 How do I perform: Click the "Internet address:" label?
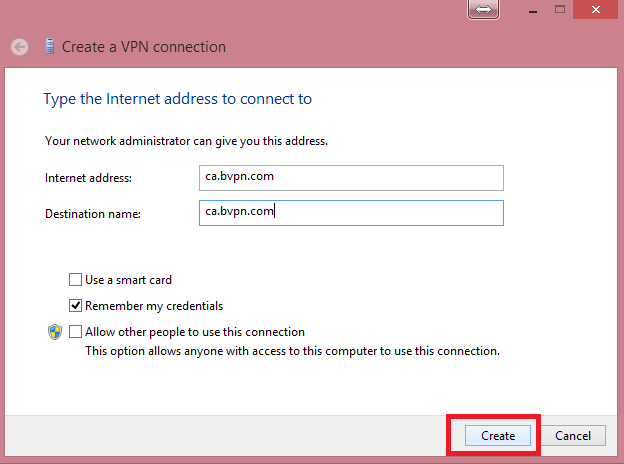(x=88, y=178)
